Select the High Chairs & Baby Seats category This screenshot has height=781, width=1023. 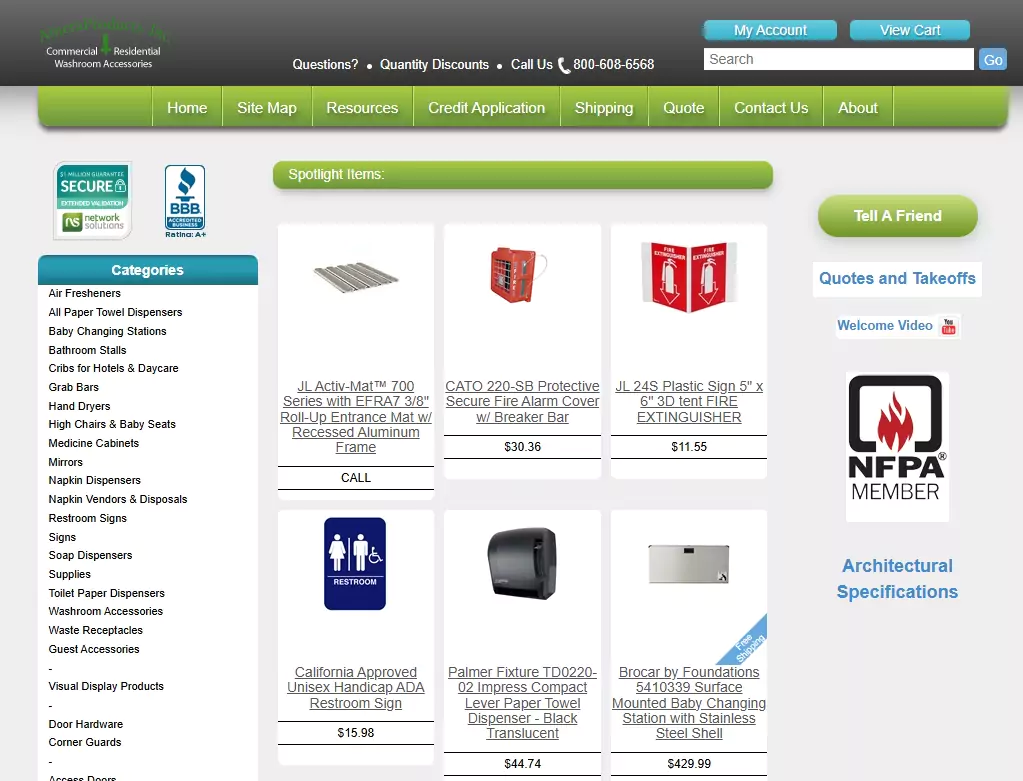coord(112,424)
